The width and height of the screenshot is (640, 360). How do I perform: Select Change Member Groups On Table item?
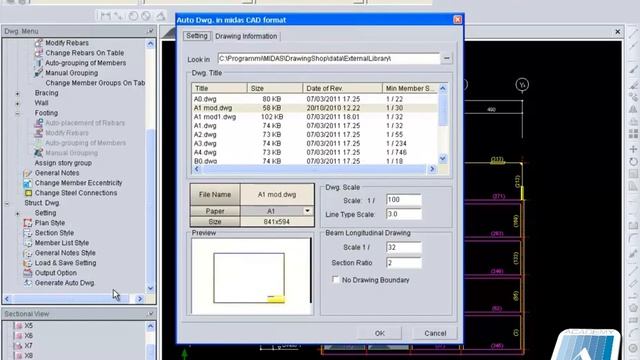click(95, 83)
